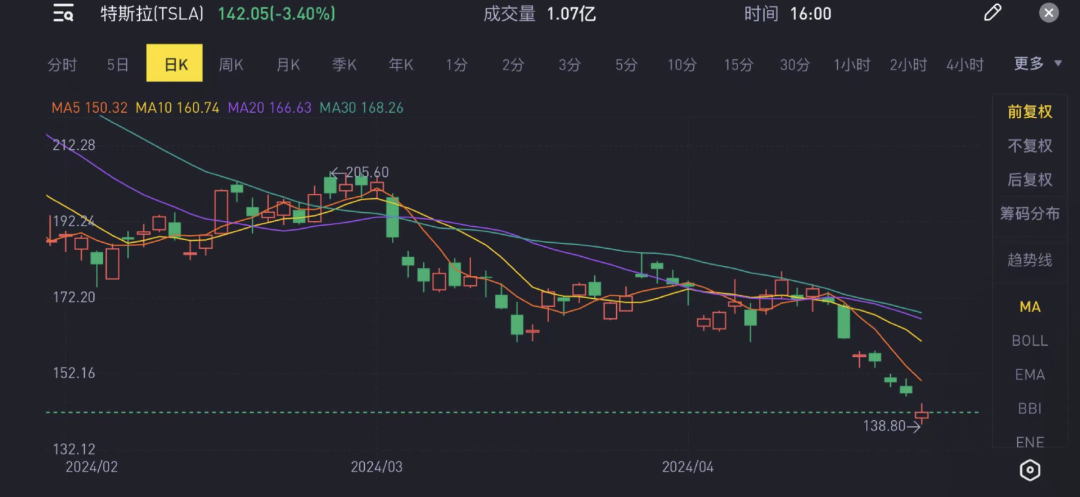Switch to 15分 fifteen-minute chart
The width and height of the screenshot is (1080, 497).
738,64
